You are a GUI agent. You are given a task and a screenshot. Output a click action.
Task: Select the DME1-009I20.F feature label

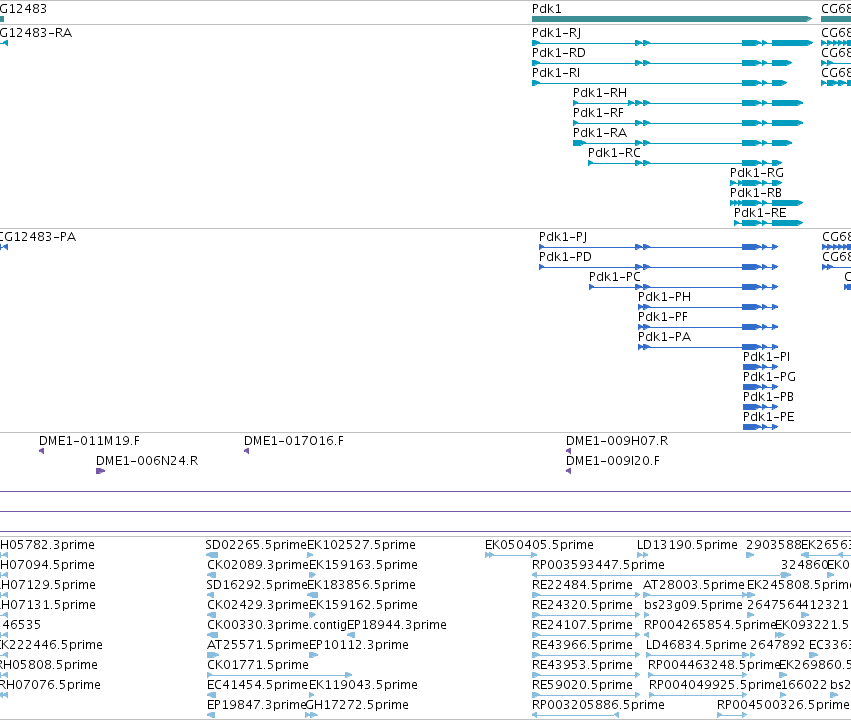point(613,461)
